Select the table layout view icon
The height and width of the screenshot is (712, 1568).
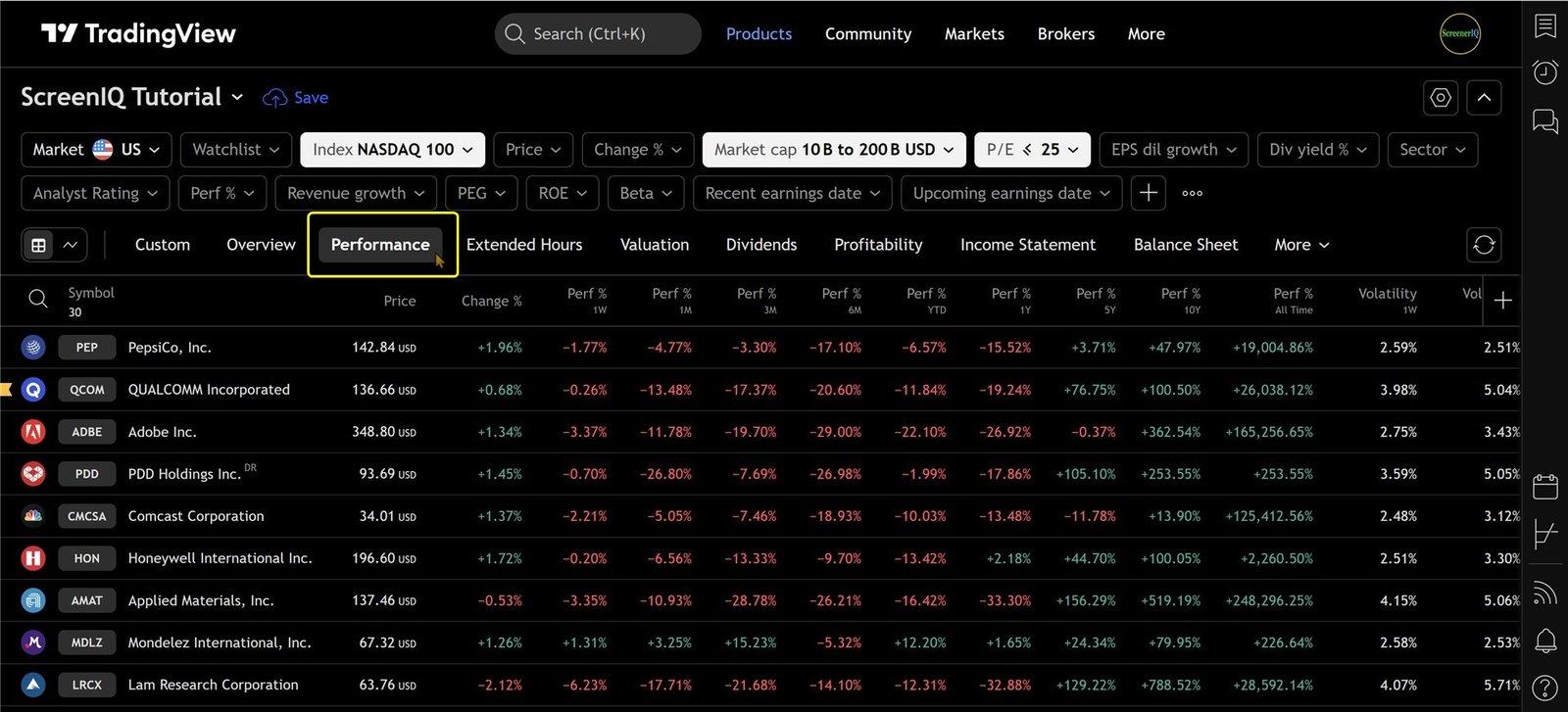point(39,245)
